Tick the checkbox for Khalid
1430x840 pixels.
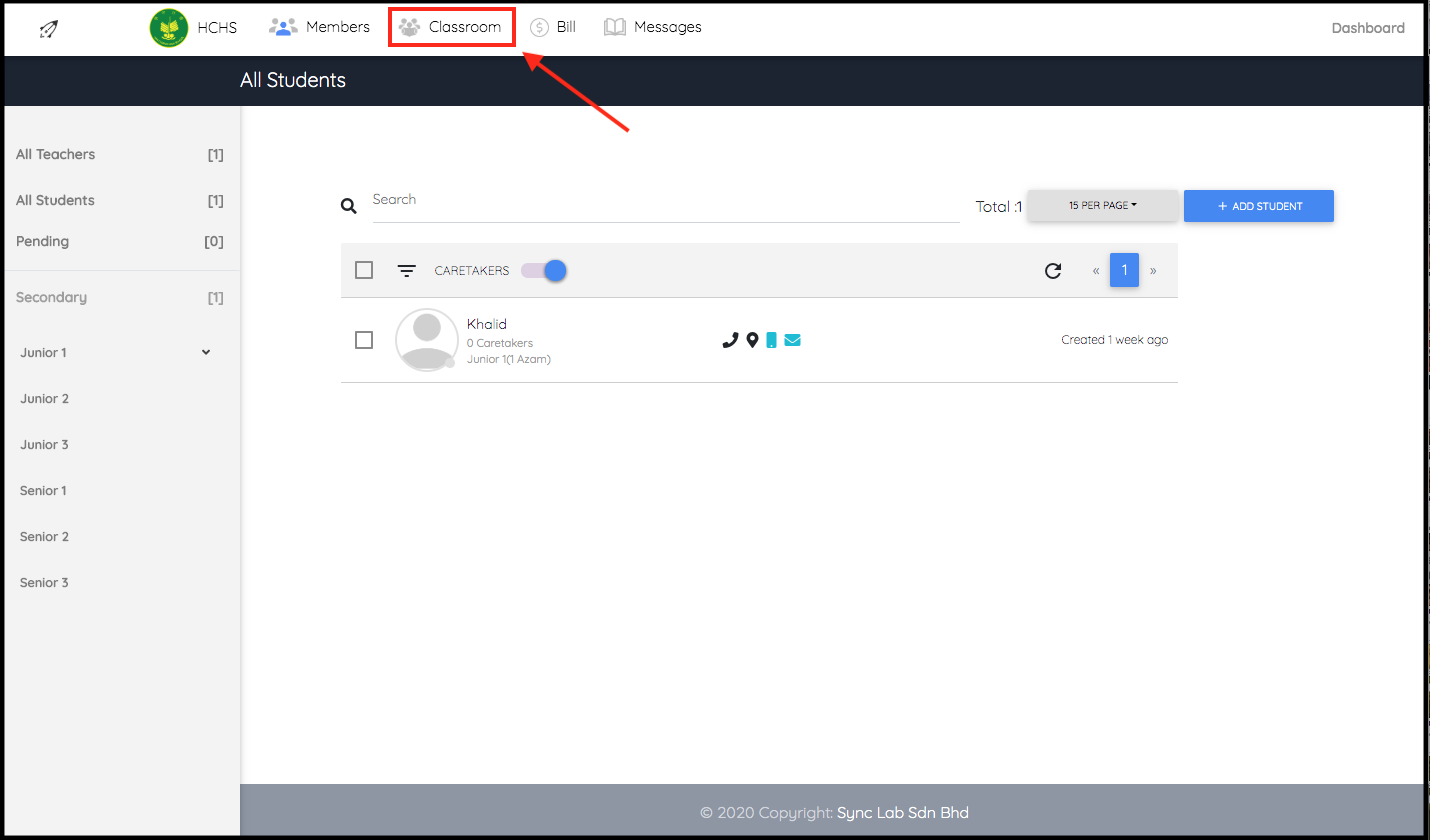(364, 340)
